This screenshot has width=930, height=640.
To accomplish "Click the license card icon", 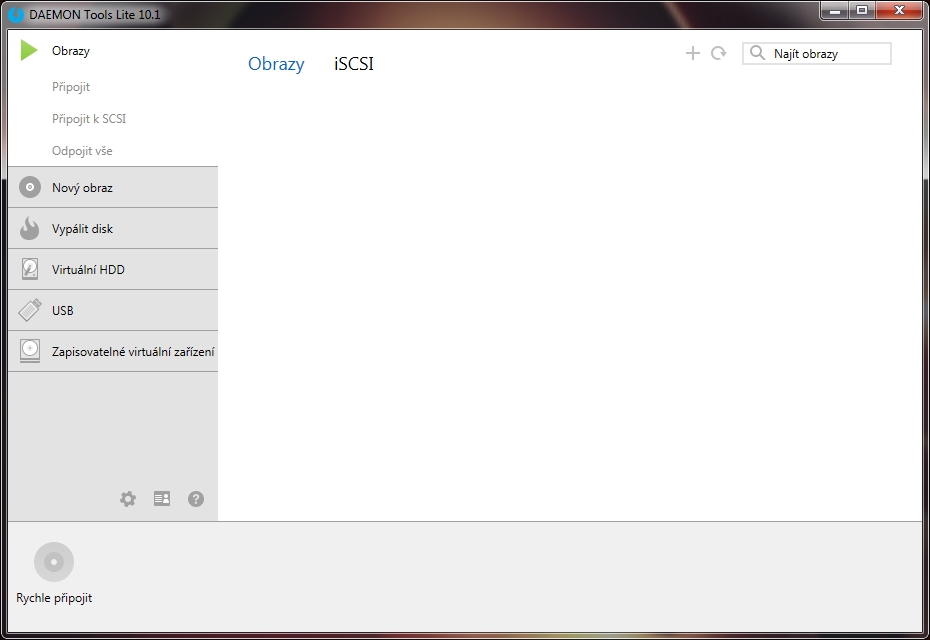I will click(x=162, y=498).
